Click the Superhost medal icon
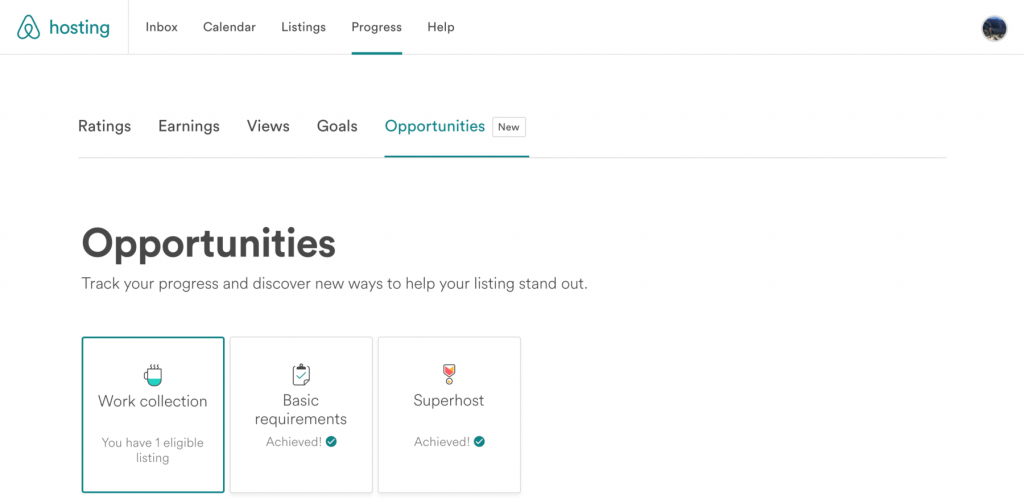The height and width of the screenshot is (499, 1024). pyautogui.click(x=449, y=374)
